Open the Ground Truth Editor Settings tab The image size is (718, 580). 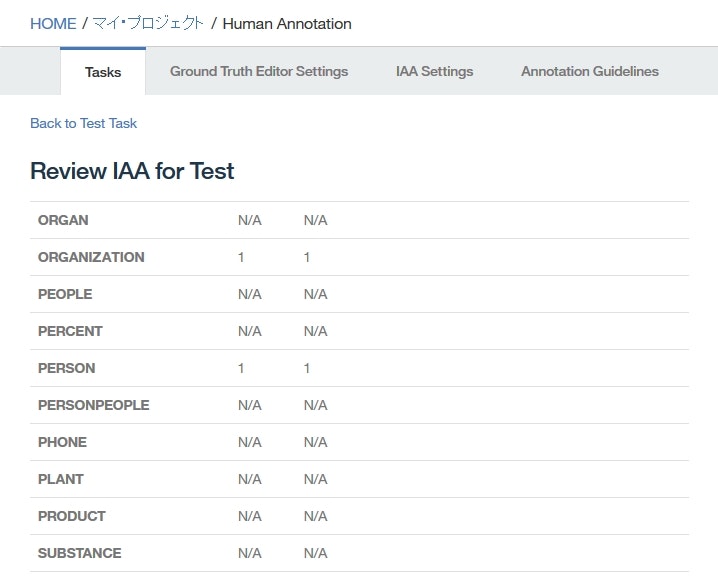click(x=259, y=71)
